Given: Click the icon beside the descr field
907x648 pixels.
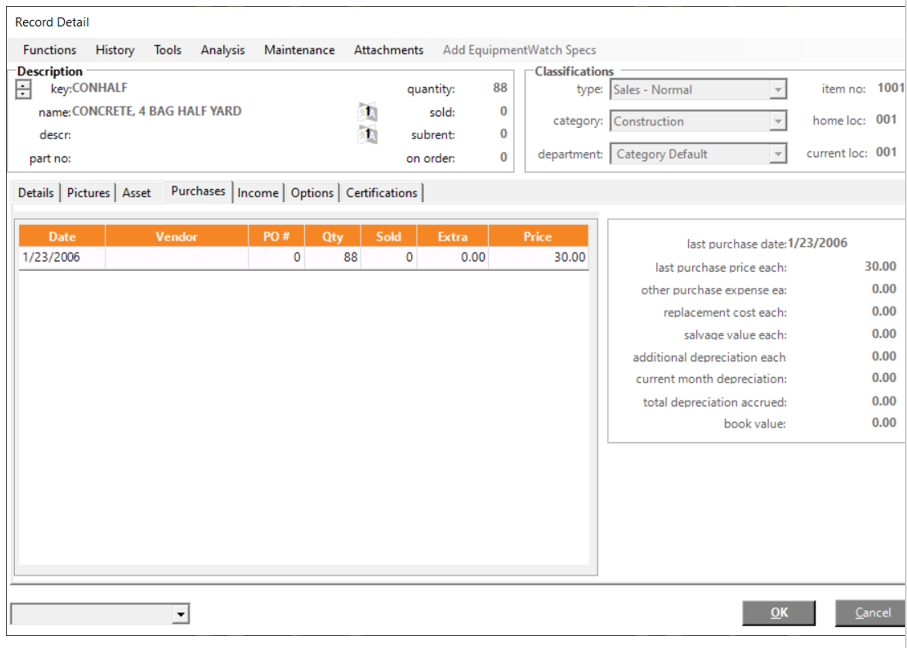Looking at the screenshot, I should click(367, 135).
